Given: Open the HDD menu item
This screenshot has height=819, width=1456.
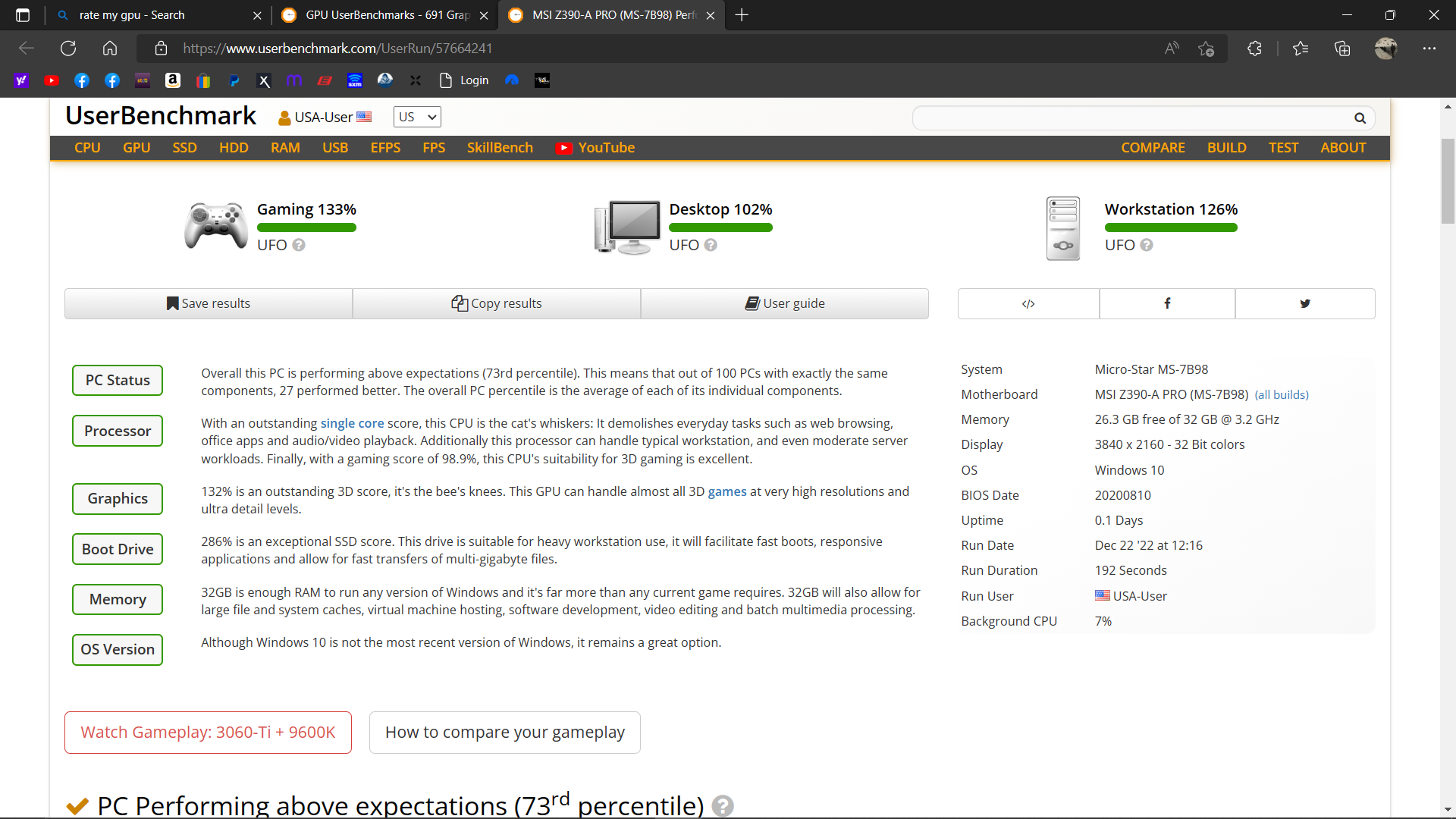Looking at the screenshot, I should click(234, 148).
